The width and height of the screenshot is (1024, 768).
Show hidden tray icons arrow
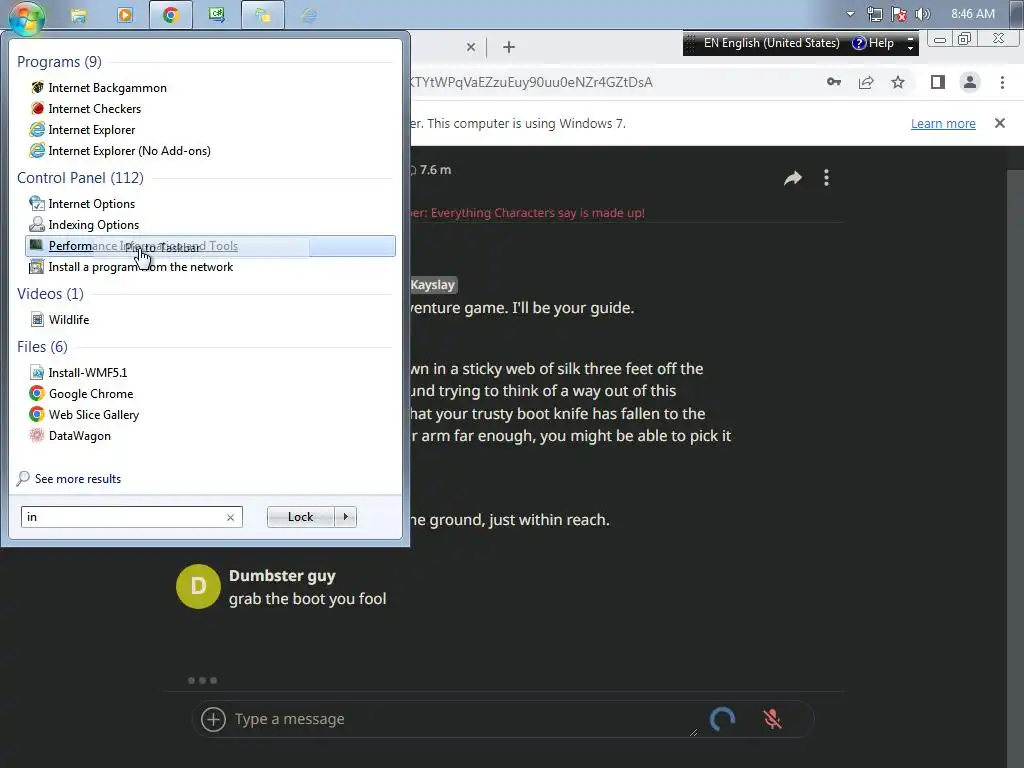tap(850, 14)
